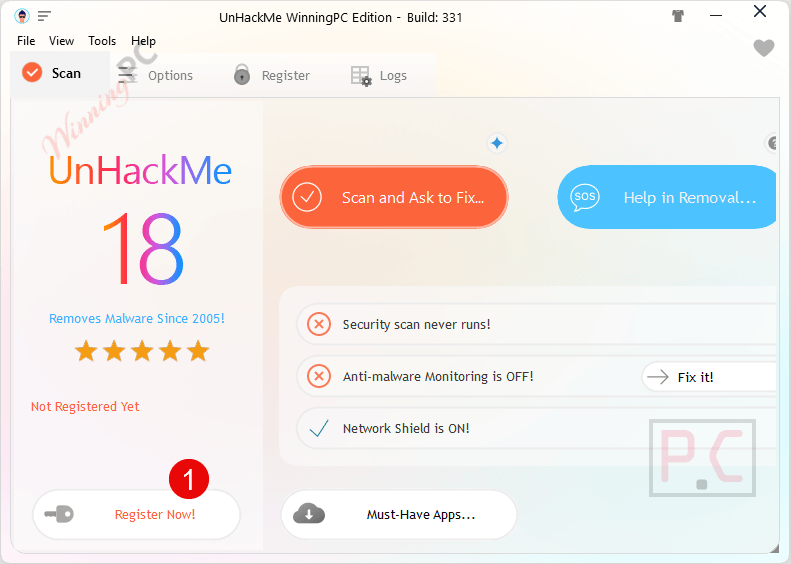Click the five-star rating row
Viewport: 791px width, 564px height.
tap(142, 351)
